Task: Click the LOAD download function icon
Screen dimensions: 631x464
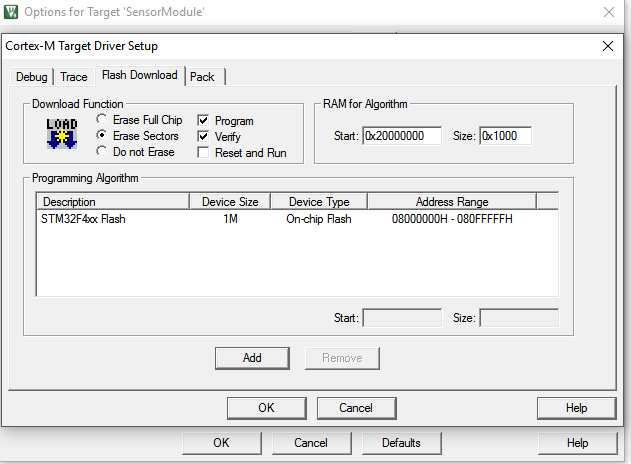Action: coord(62,134)
